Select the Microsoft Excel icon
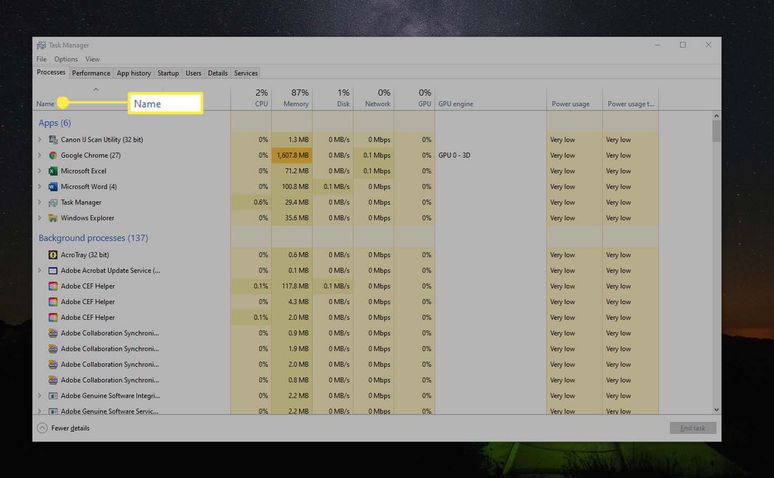774x478 pixels. tap(53, 171)
